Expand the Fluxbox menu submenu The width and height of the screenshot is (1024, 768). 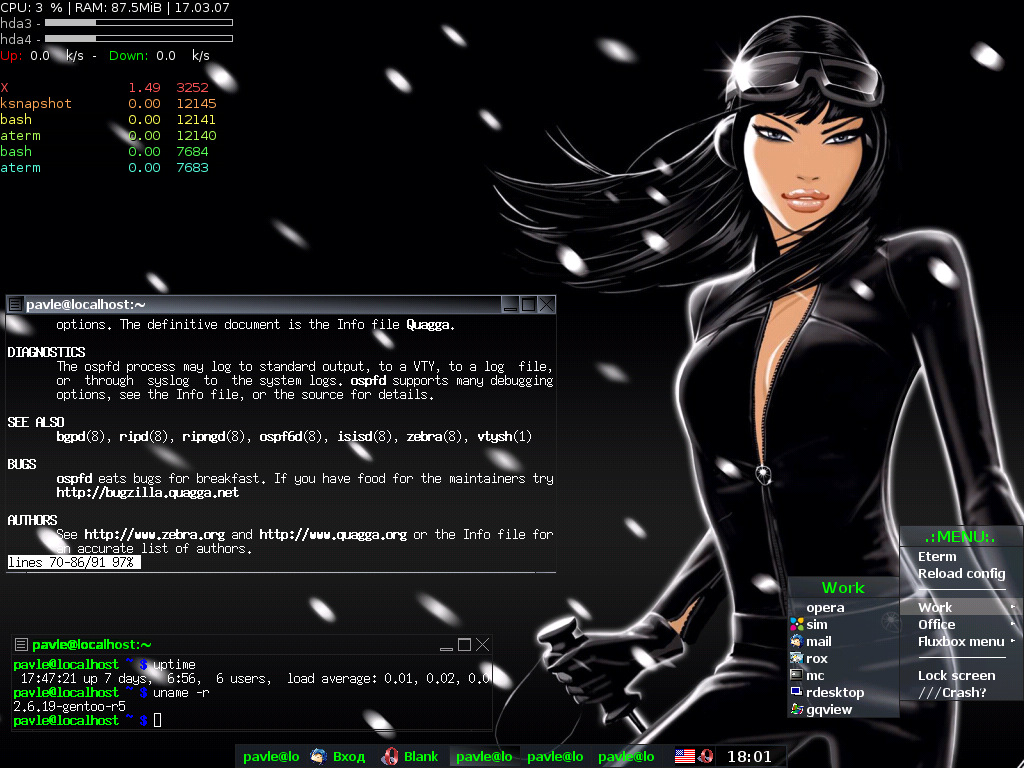pos(961,641)
